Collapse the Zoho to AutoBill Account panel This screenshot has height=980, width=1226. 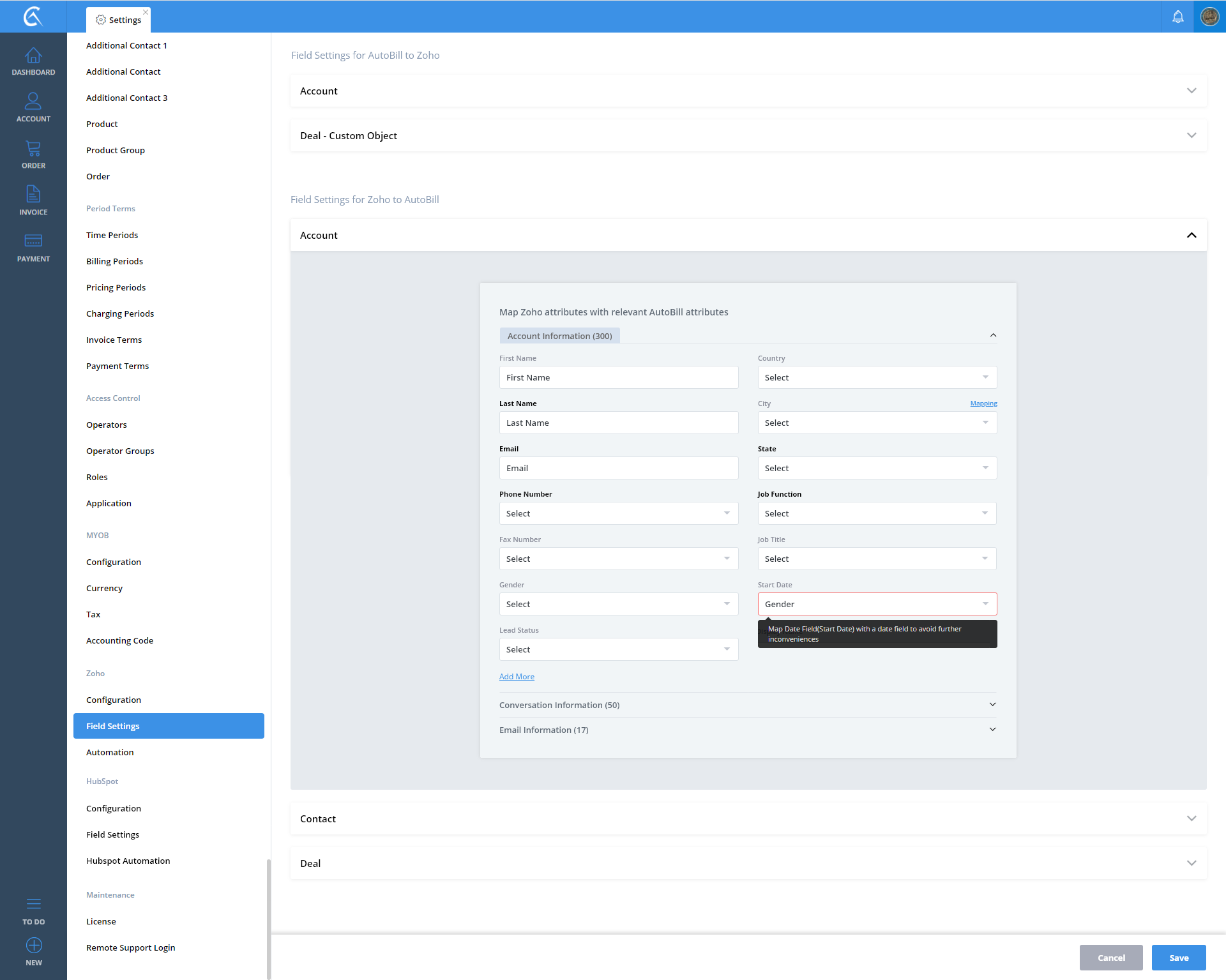(x=1191, y=235)
